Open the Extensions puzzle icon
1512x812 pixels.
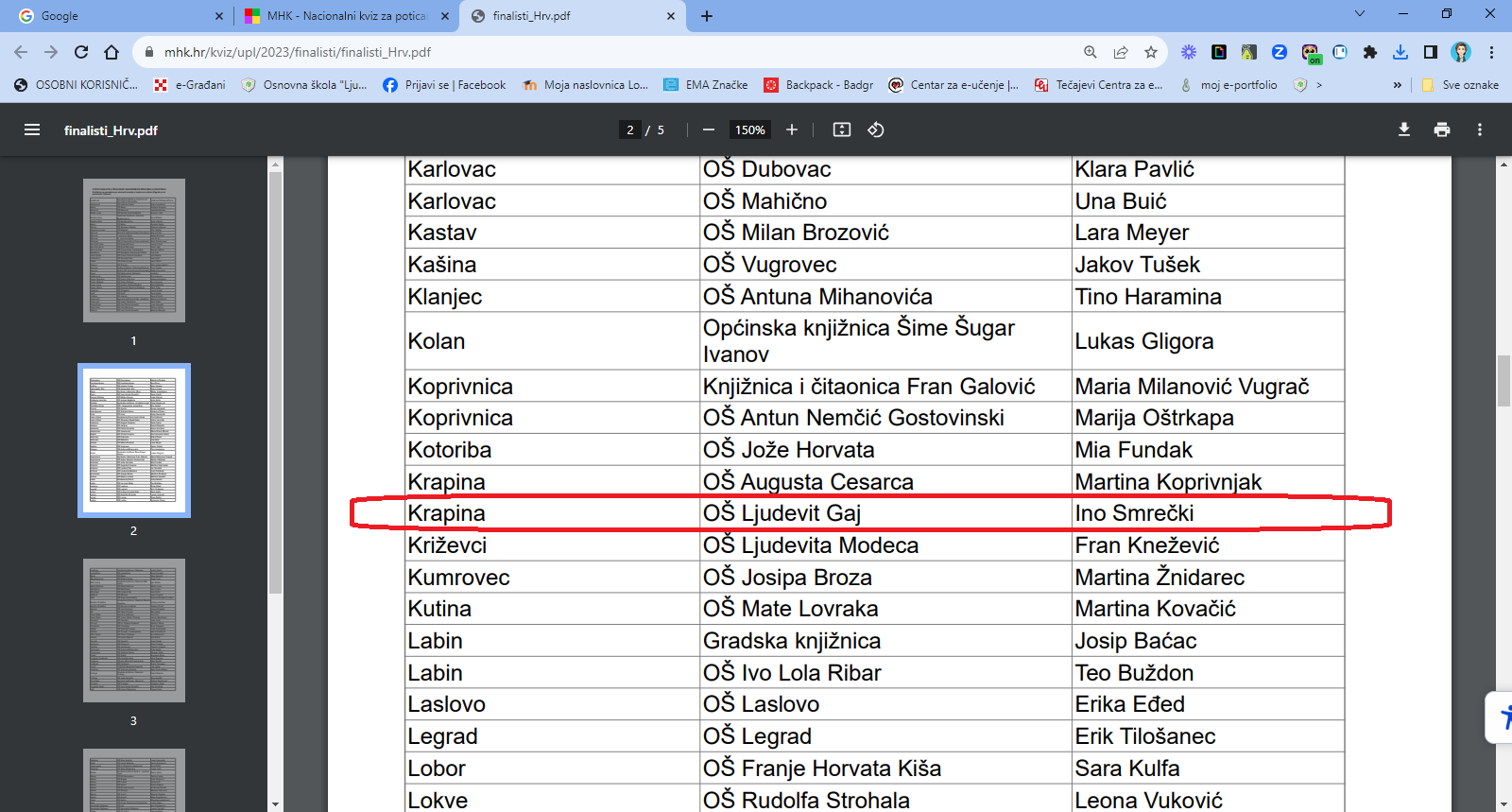click(x=1370, y=52)
